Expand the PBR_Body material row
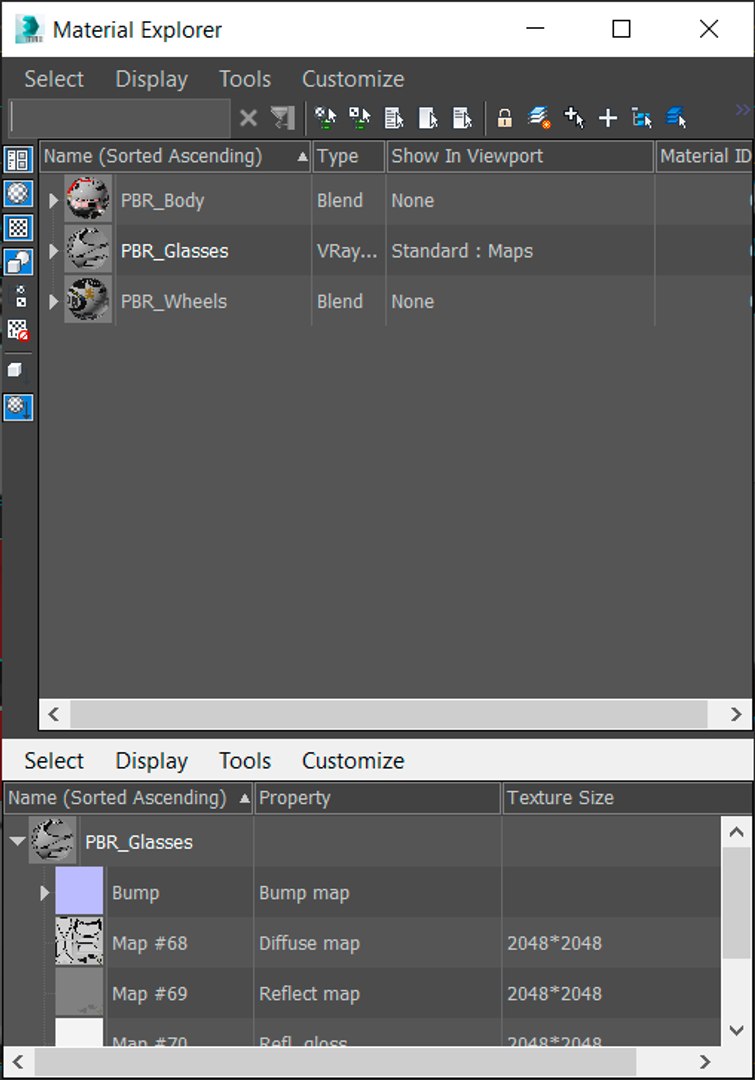 [53, 200]
